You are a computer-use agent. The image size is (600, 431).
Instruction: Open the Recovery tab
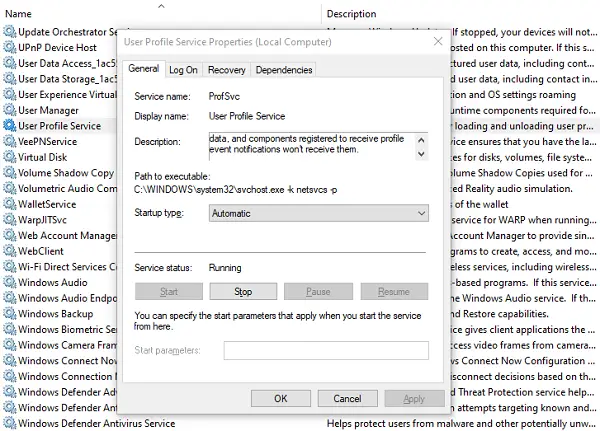coord(227,70)
